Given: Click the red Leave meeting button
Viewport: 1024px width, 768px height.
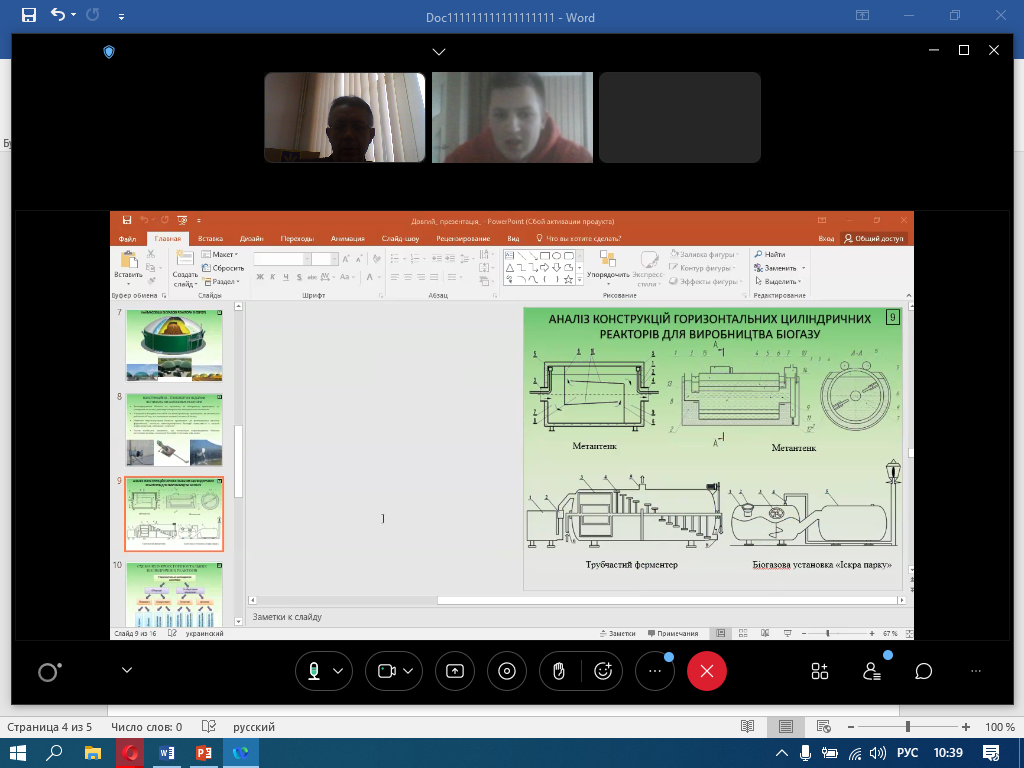Looking at the screenshot, I should pyautogui.click(x=707, y=671).
